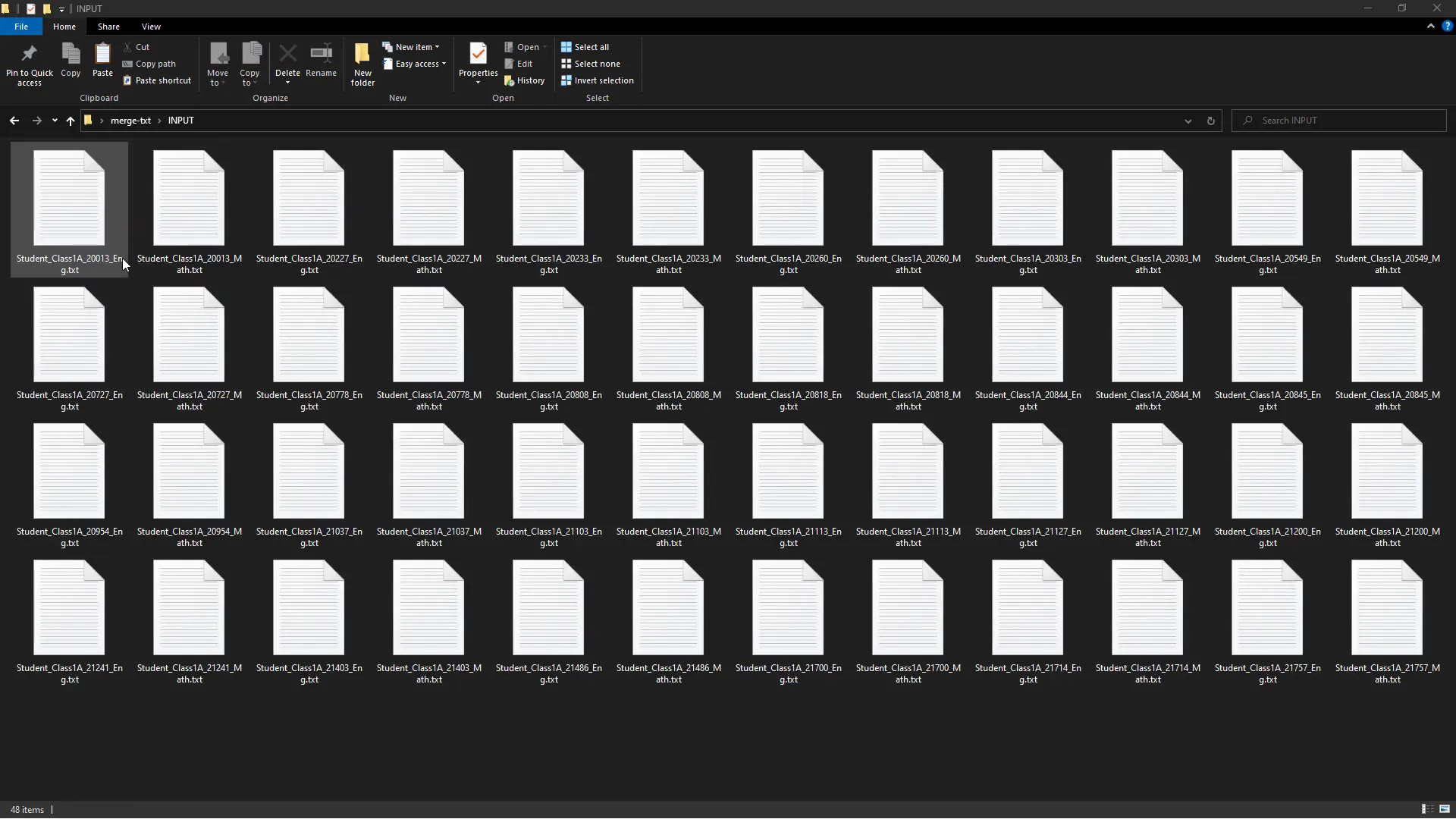Switch to the View tab
Viewport: 1456px width, 819px height.
[151, 27]
